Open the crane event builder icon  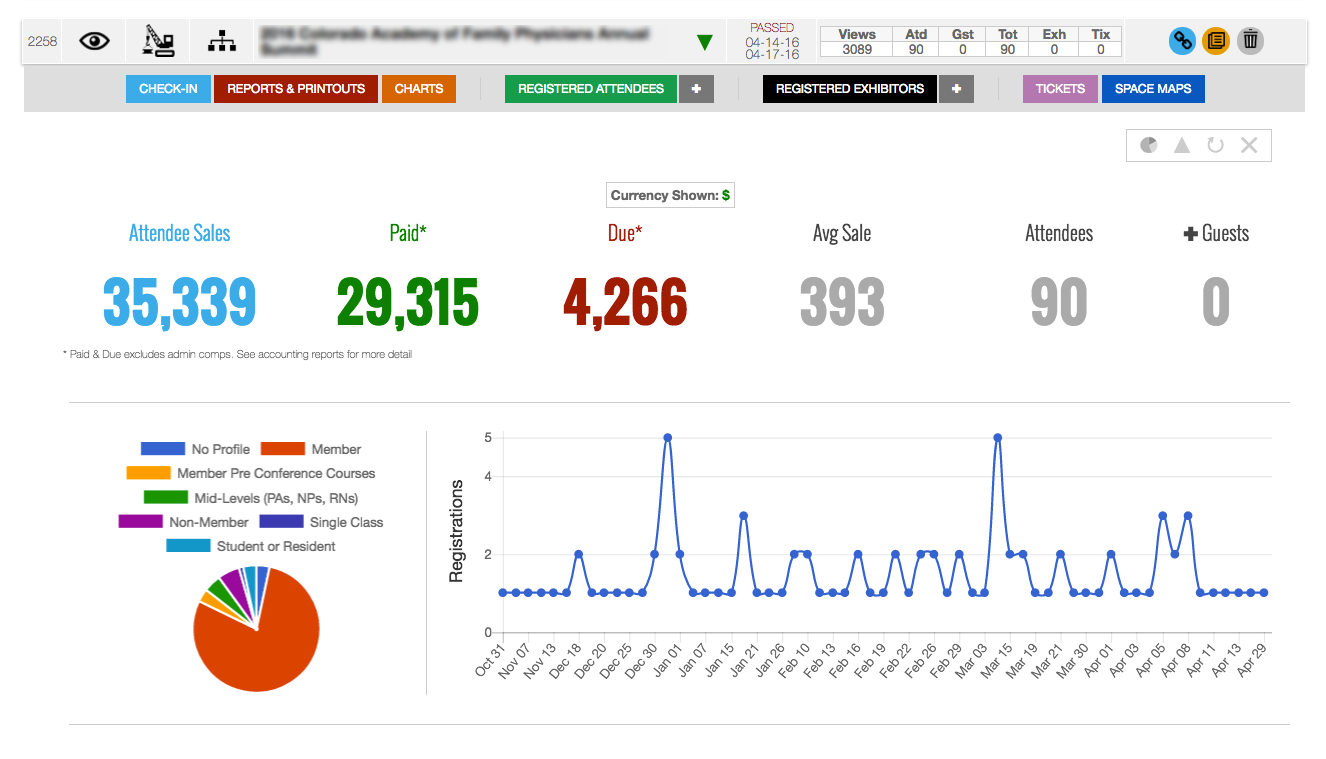158,41
